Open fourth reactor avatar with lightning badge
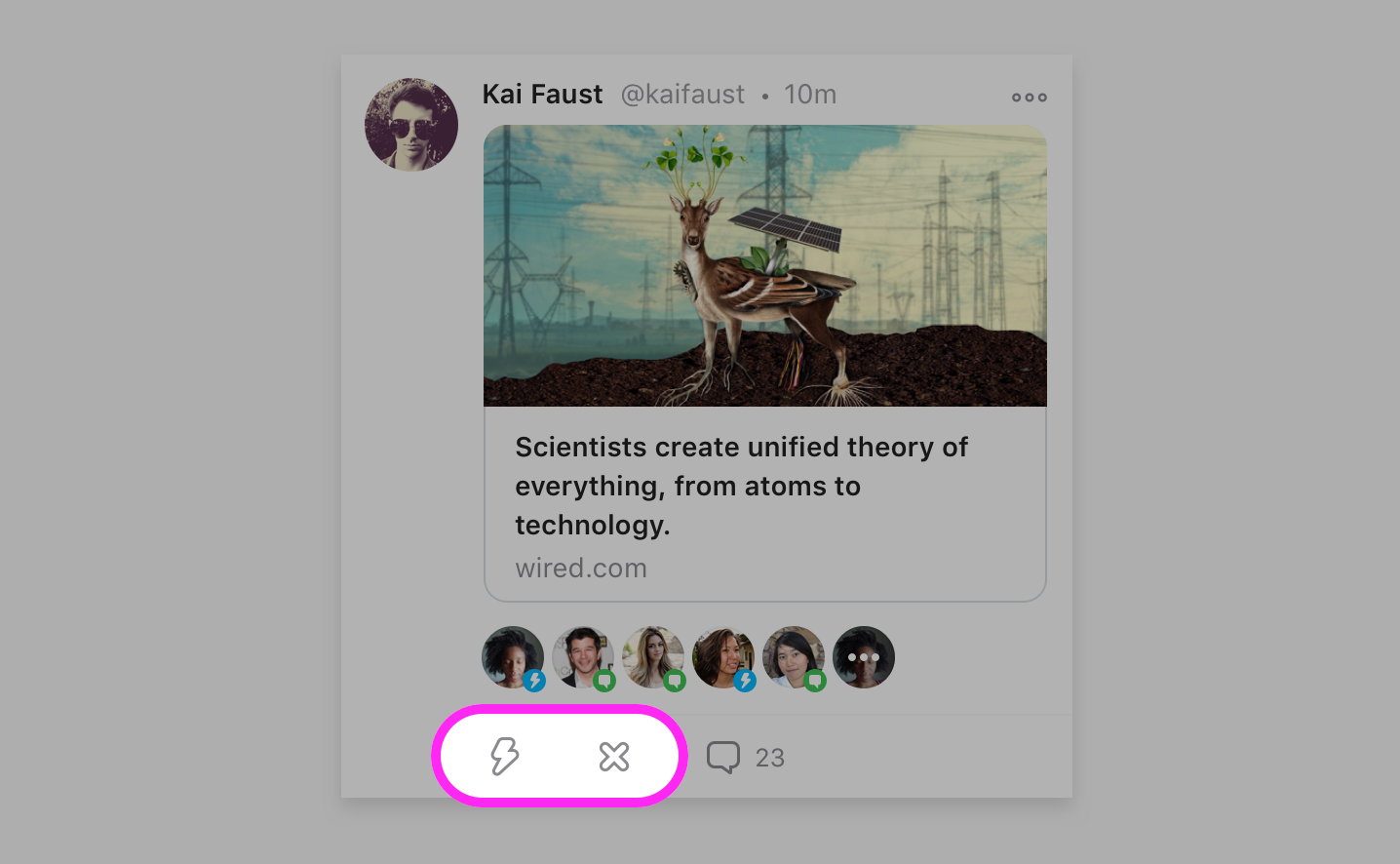 pyautogui.click(x=721, y=653)
